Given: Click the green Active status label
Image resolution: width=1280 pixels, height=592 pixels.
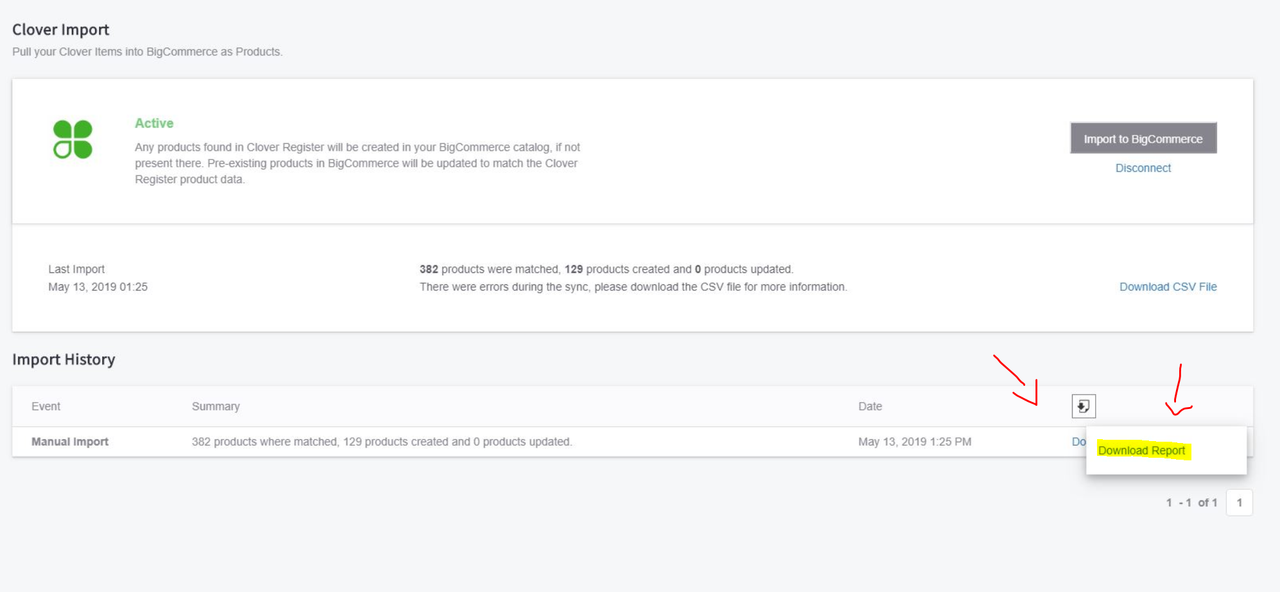Looking at the screenshot, I should pos(154,123).
